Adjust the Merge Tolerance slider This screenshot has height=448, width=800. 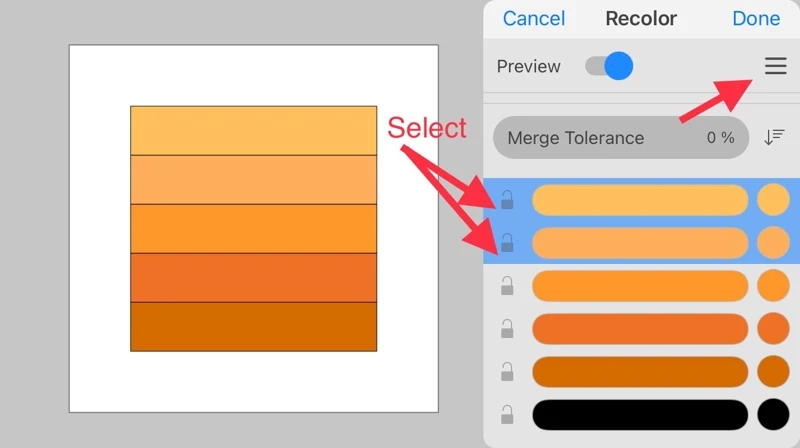click(621, 138)
